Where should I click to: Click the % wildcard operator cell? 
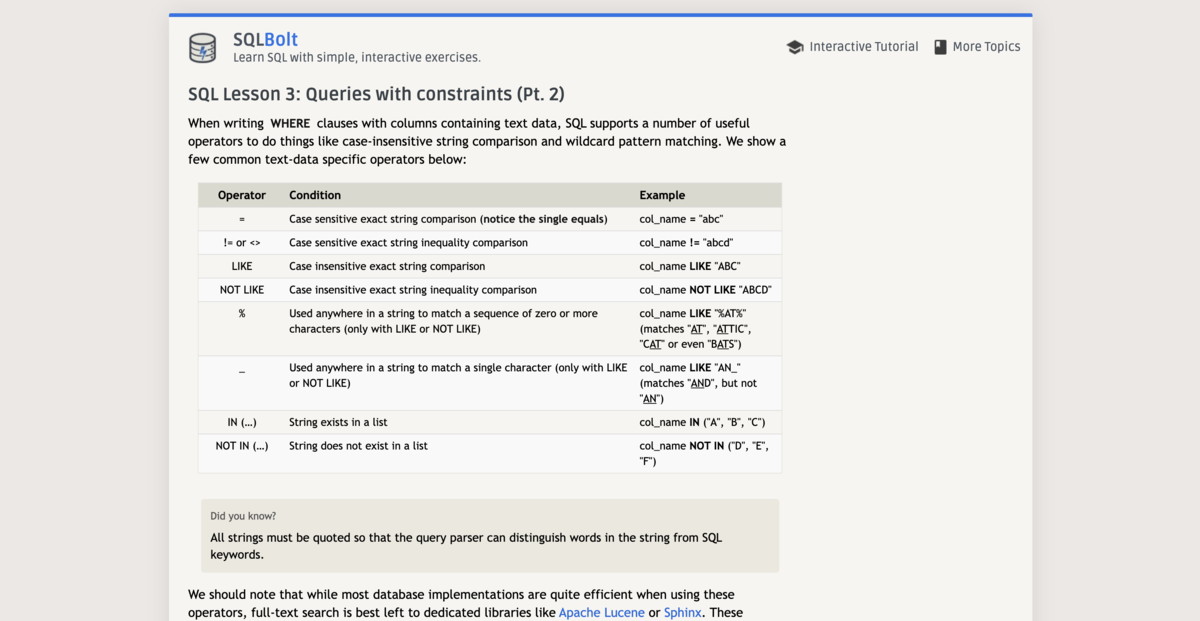point(241,313)
